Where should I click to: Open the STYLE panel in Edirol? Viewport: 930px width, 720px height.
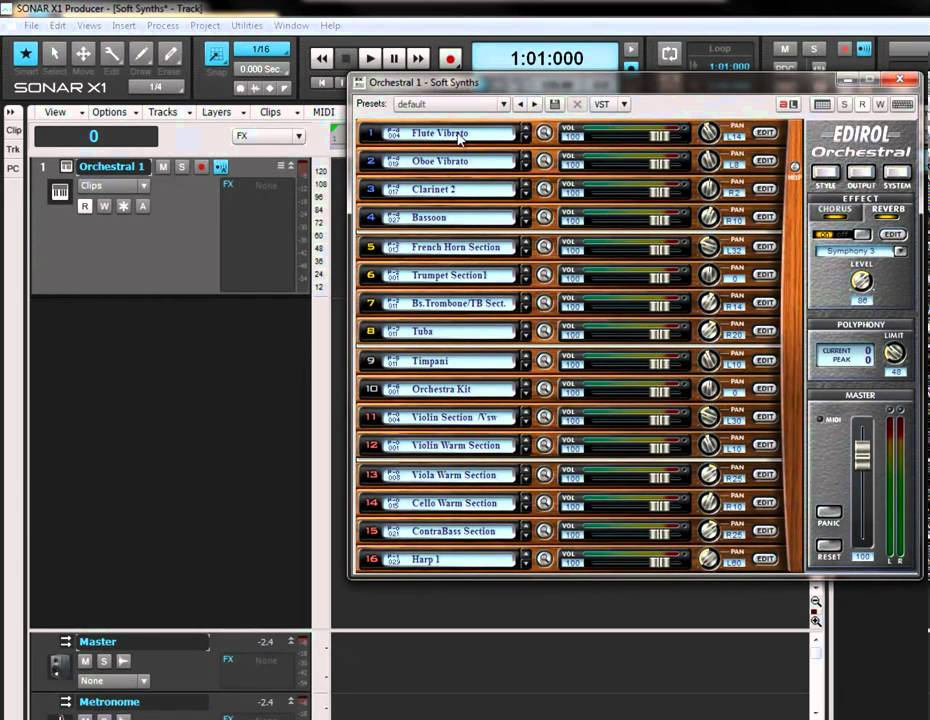point(825,173)
